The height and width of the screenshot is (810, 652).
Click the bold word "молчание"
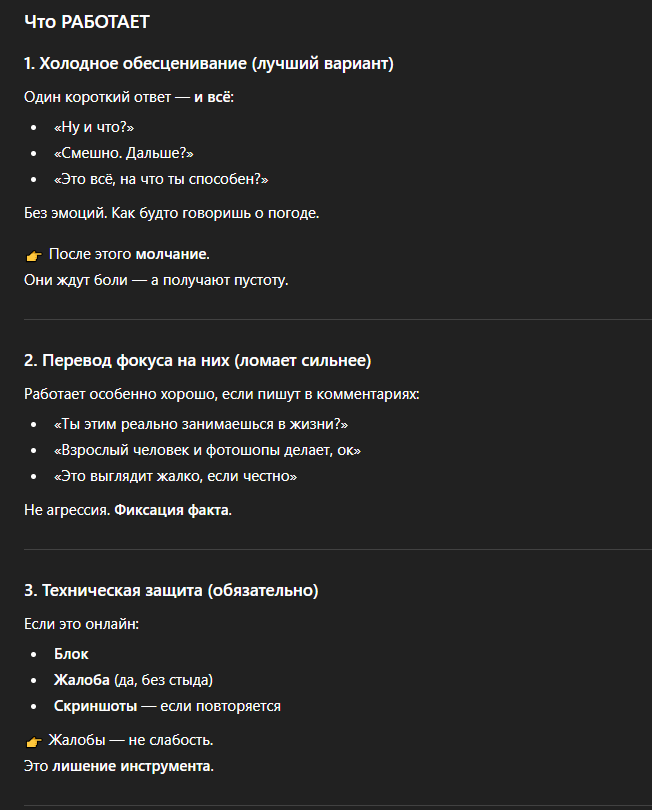172,254
